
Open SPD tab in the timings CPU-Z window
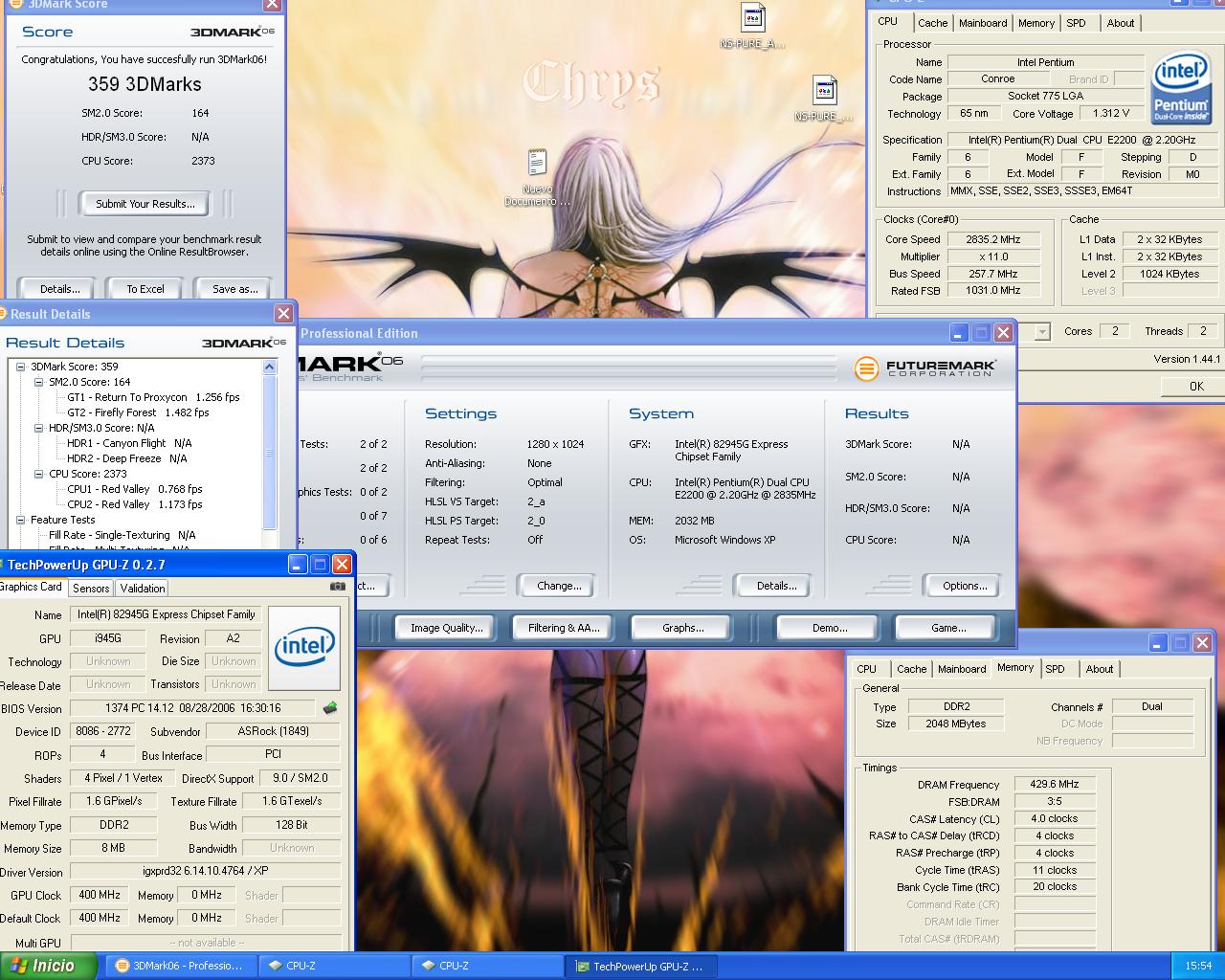tap(1055, 669)
